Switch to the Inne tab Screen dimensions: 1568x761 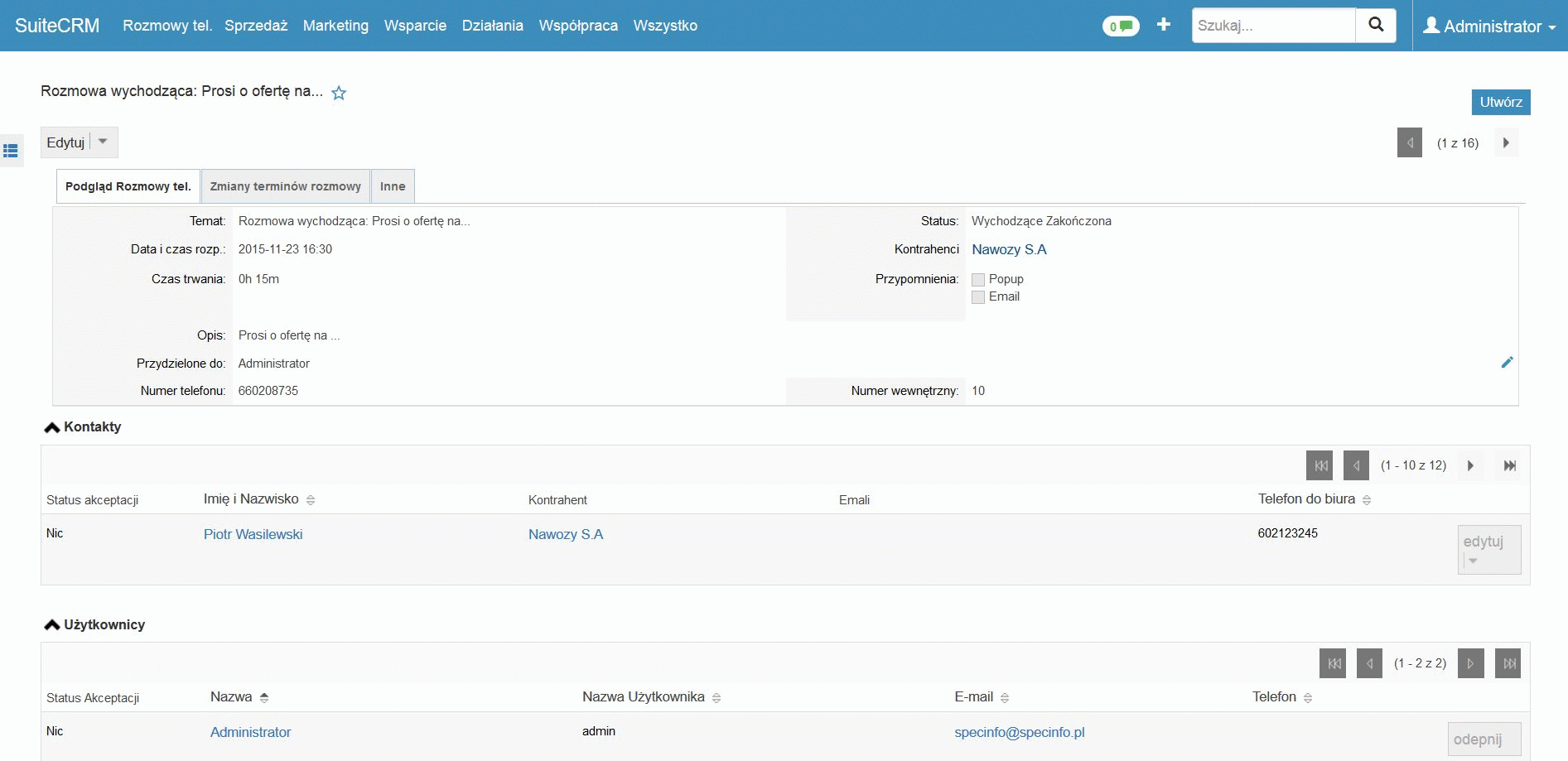(x=393, y=186)
